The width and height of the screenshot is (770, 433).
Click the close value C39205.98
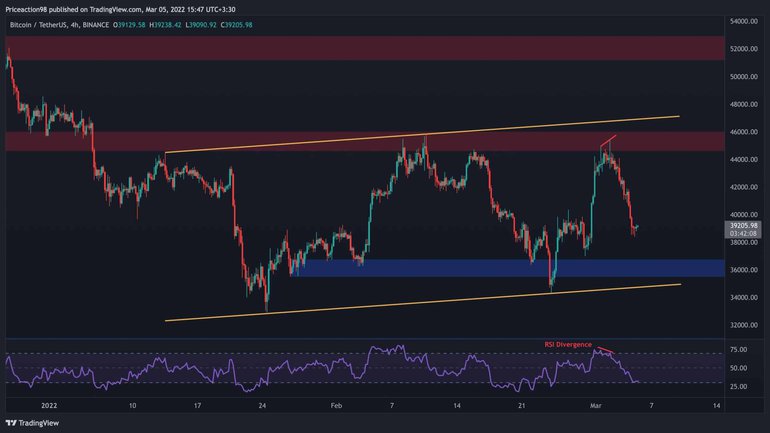pos(236,25)
